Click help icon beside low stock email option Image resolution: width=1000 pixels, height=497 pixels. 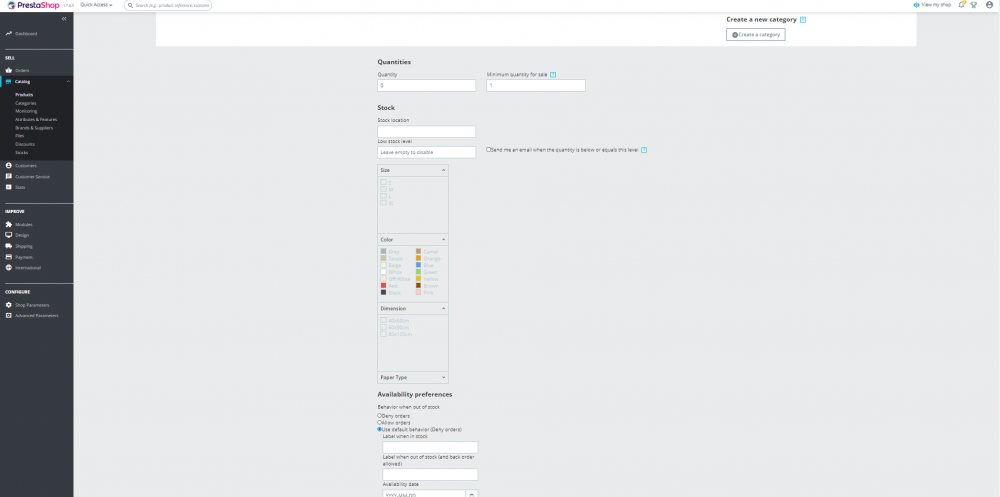coord(644,150)
